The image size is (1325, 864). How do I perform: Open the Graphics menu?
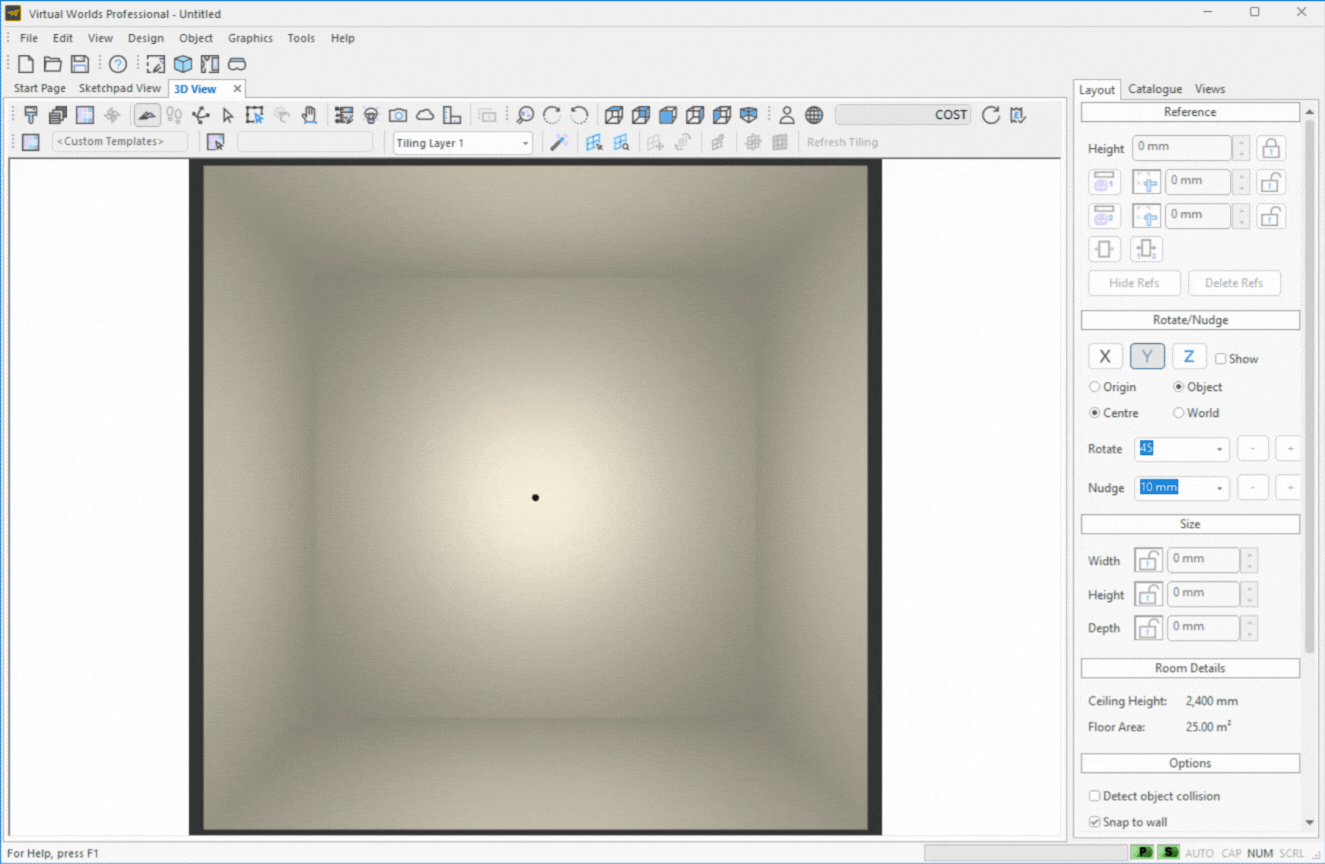pos(250,38)
